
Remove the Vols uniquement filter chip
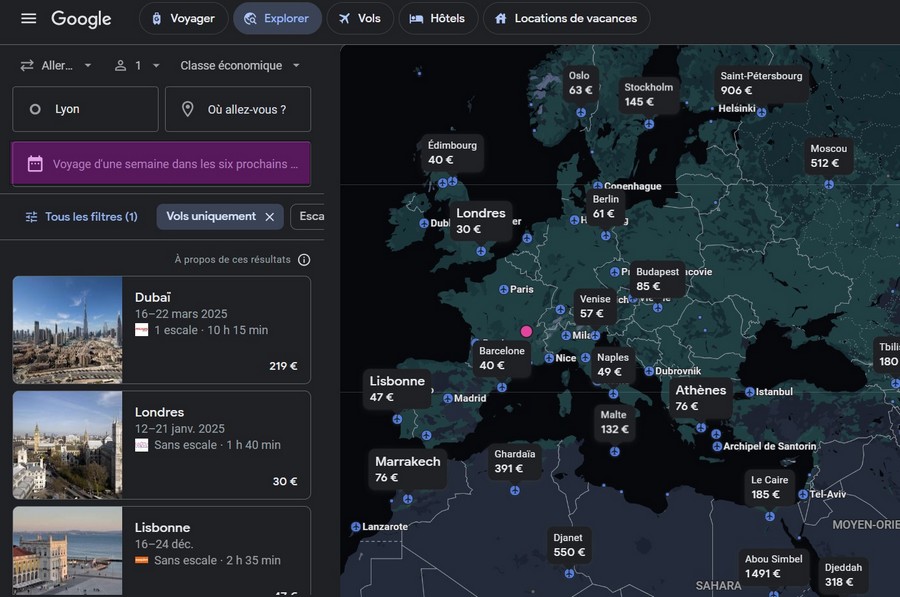pyautogui.click(x=269, y=217)
